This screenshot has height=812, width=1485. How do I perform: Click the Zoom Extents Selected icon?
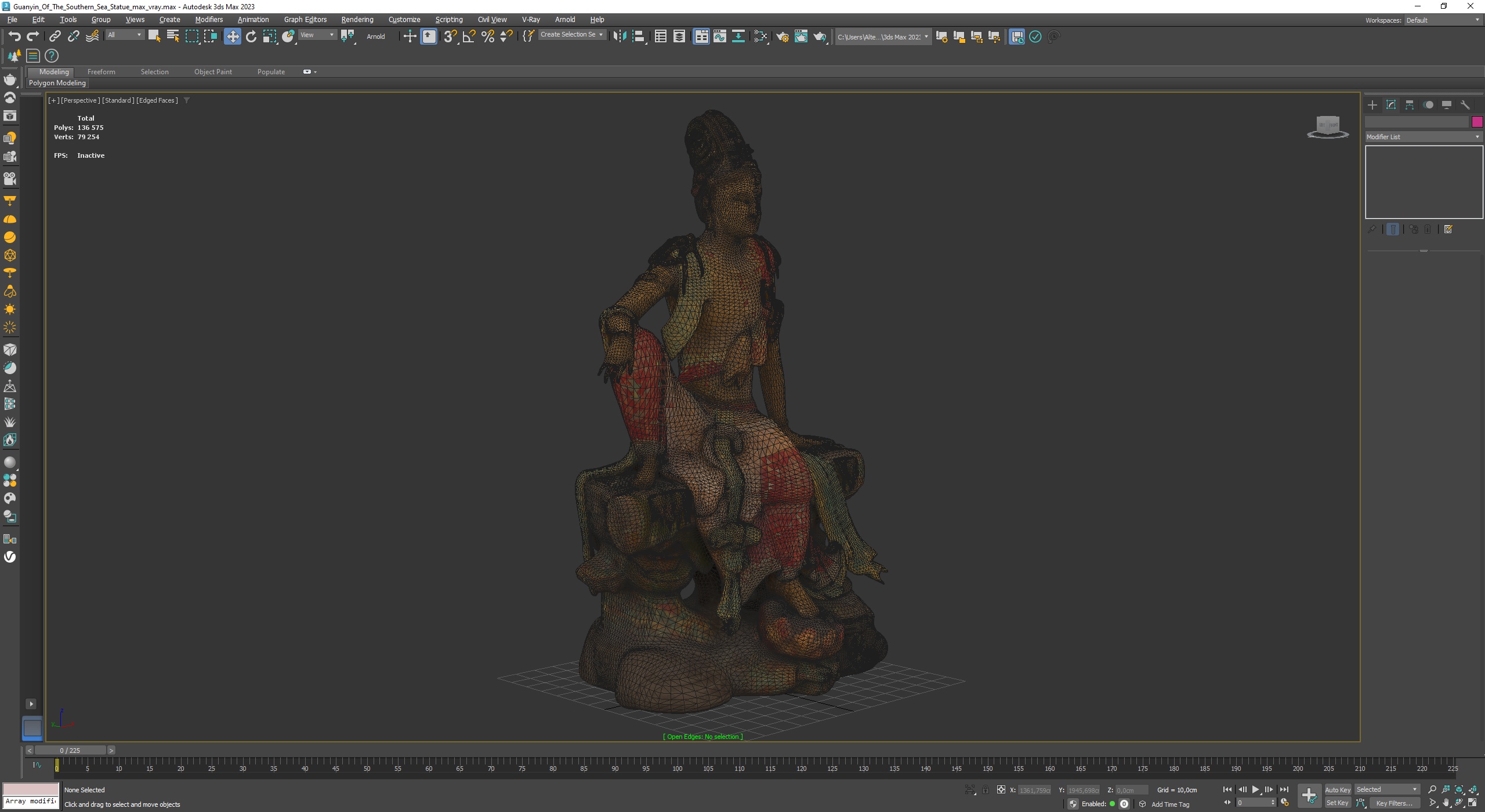1459,789
